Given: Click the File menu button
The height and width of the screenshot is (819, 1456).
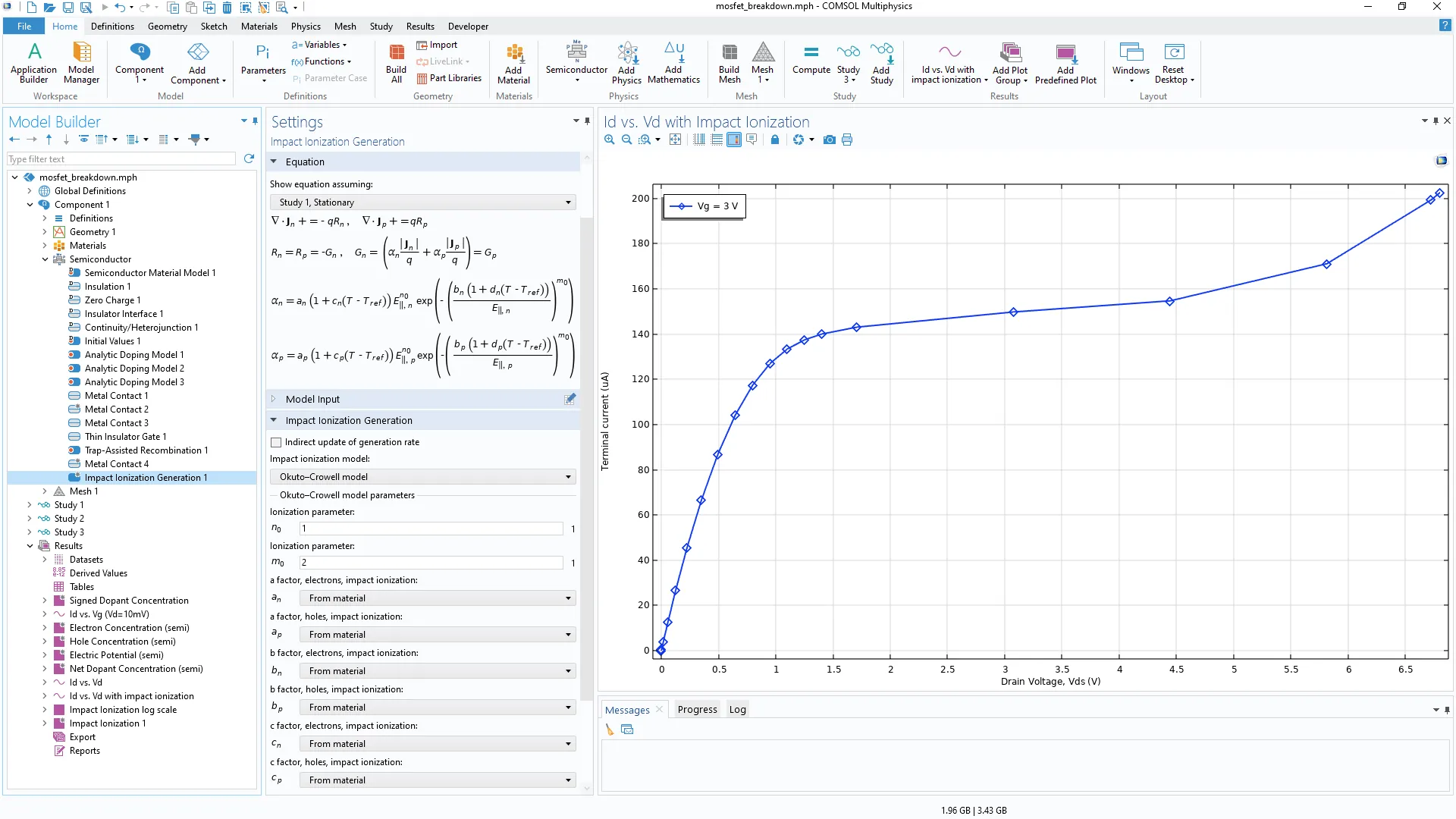Looking at the screenshot, I should pos(24,27).
